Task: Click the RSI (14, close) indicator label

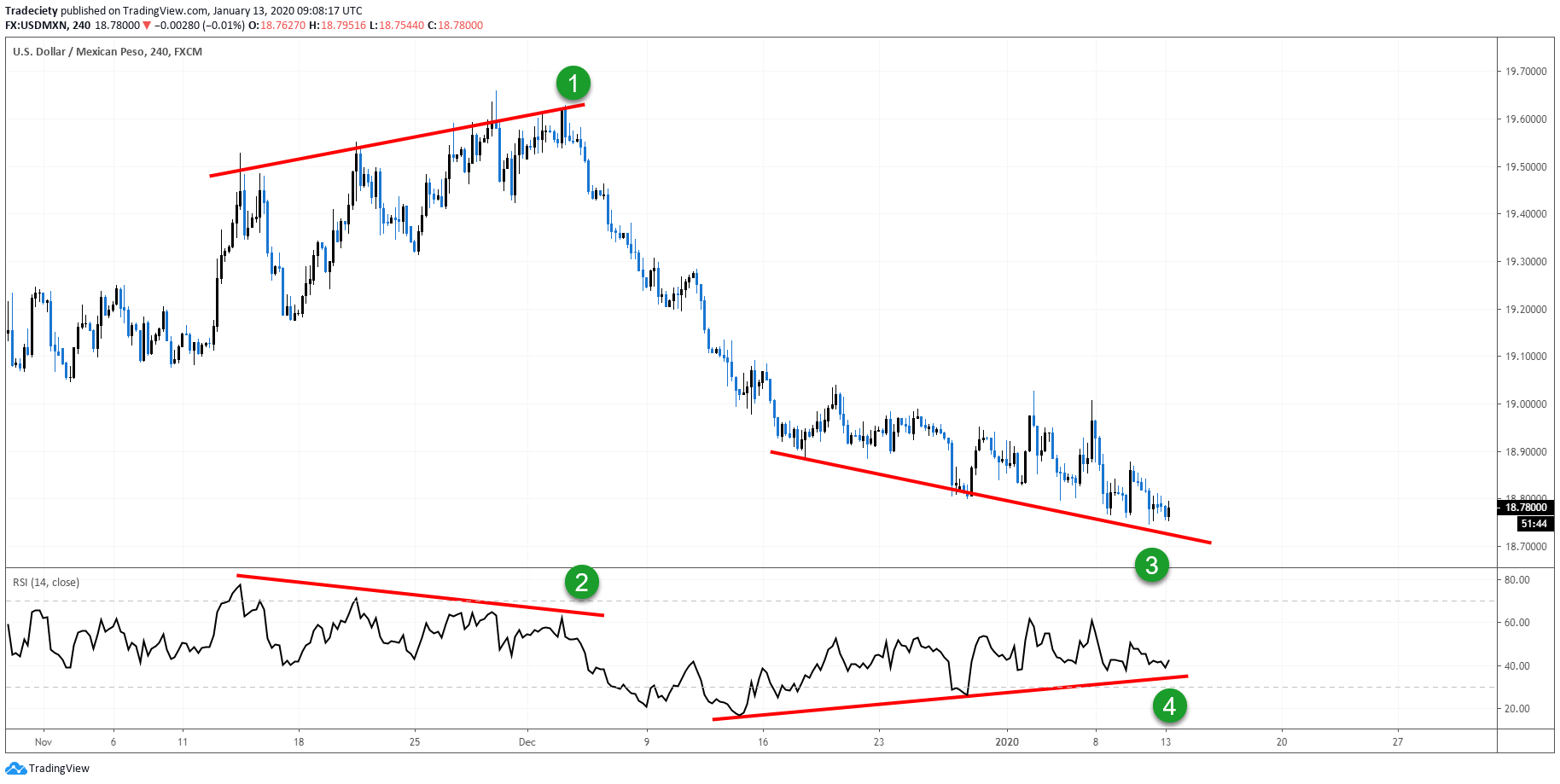Action: [46, 583]
